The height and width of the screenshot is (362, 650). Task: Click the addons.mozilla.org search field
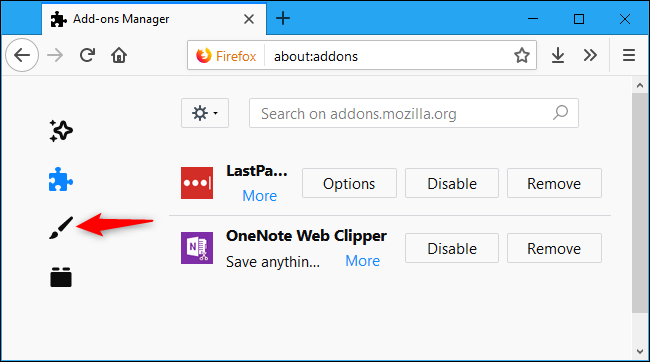click(x=414, y=113)
